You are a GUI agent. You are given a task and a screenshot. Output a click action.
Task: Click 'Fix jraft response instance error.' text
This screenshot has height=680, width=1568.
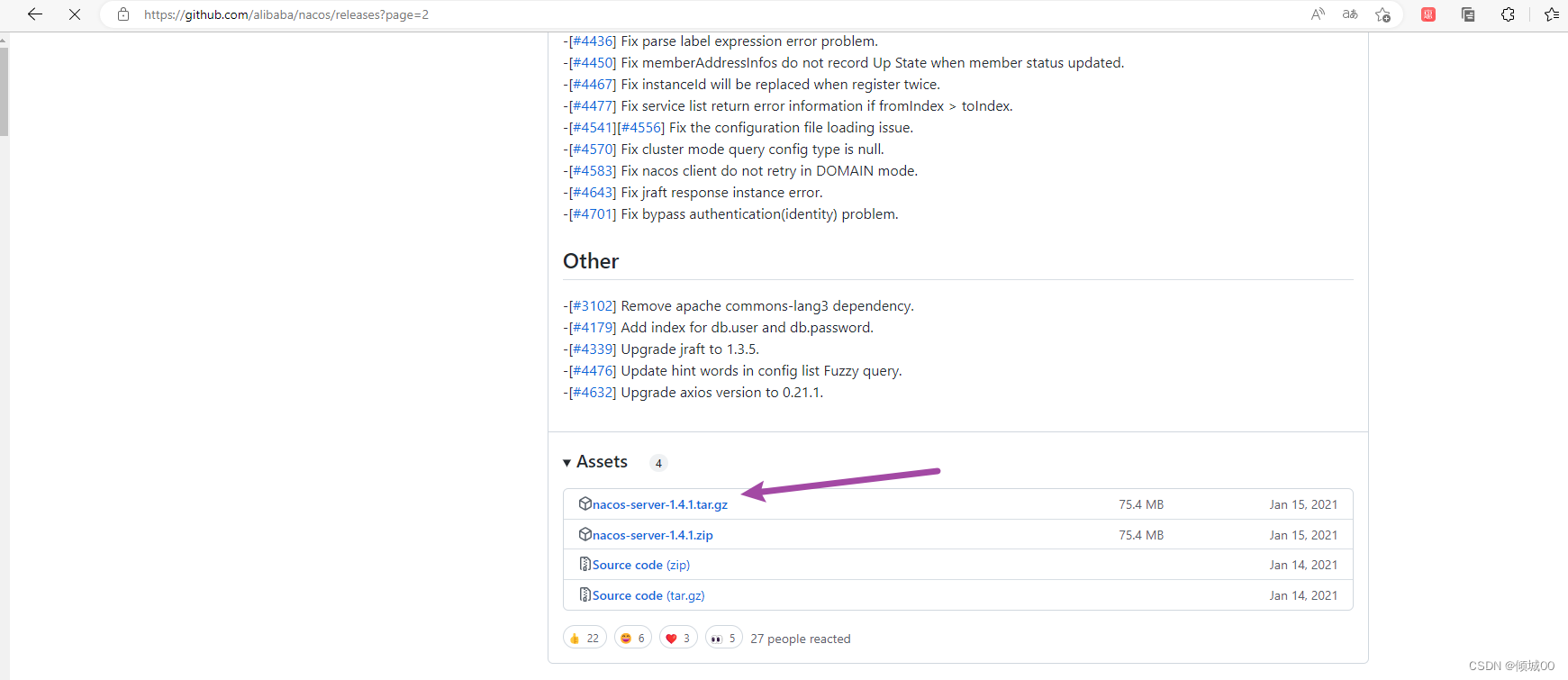(721, 193)
